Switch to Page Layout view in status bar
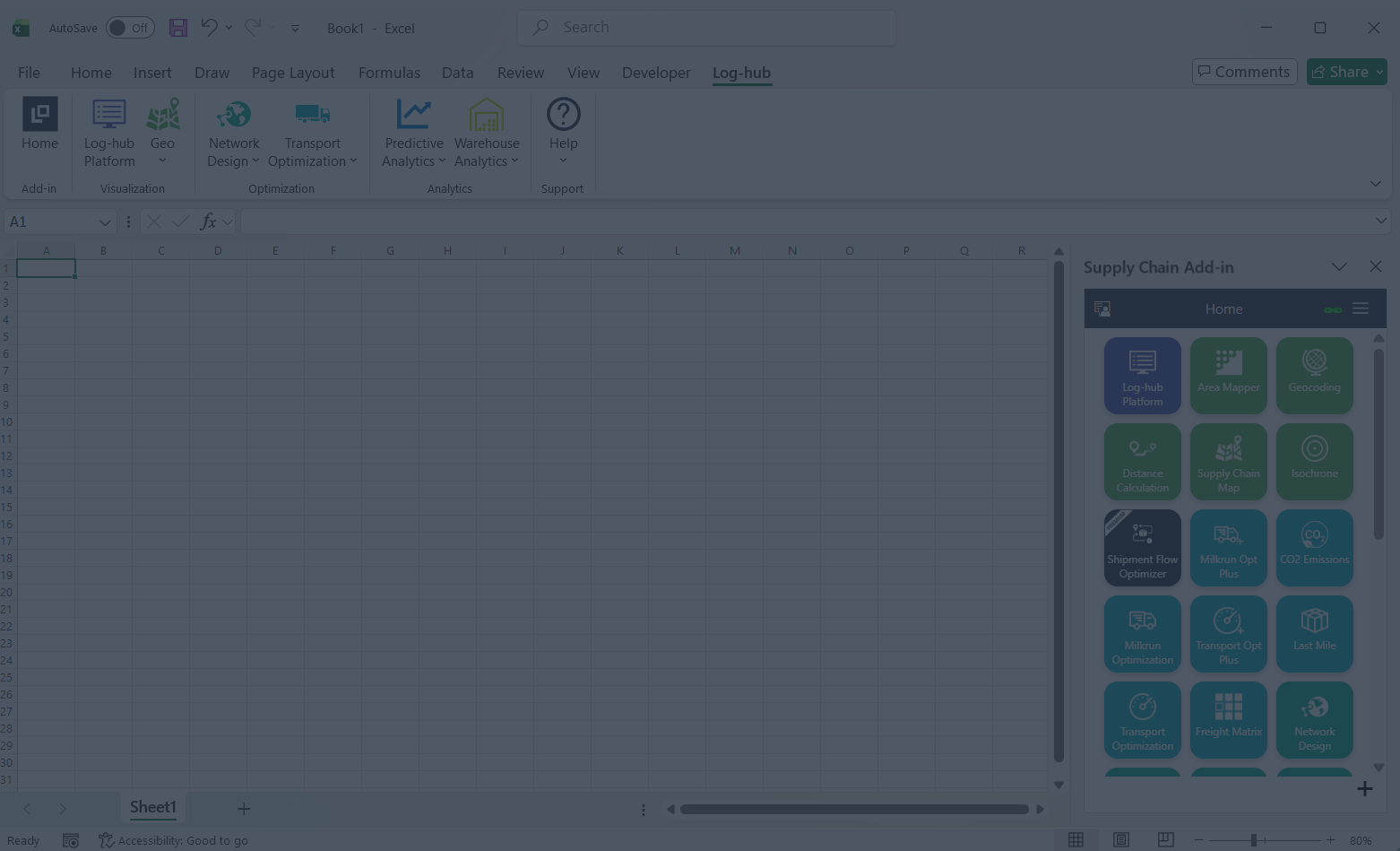1400x851 pixels. (1120, 839)
